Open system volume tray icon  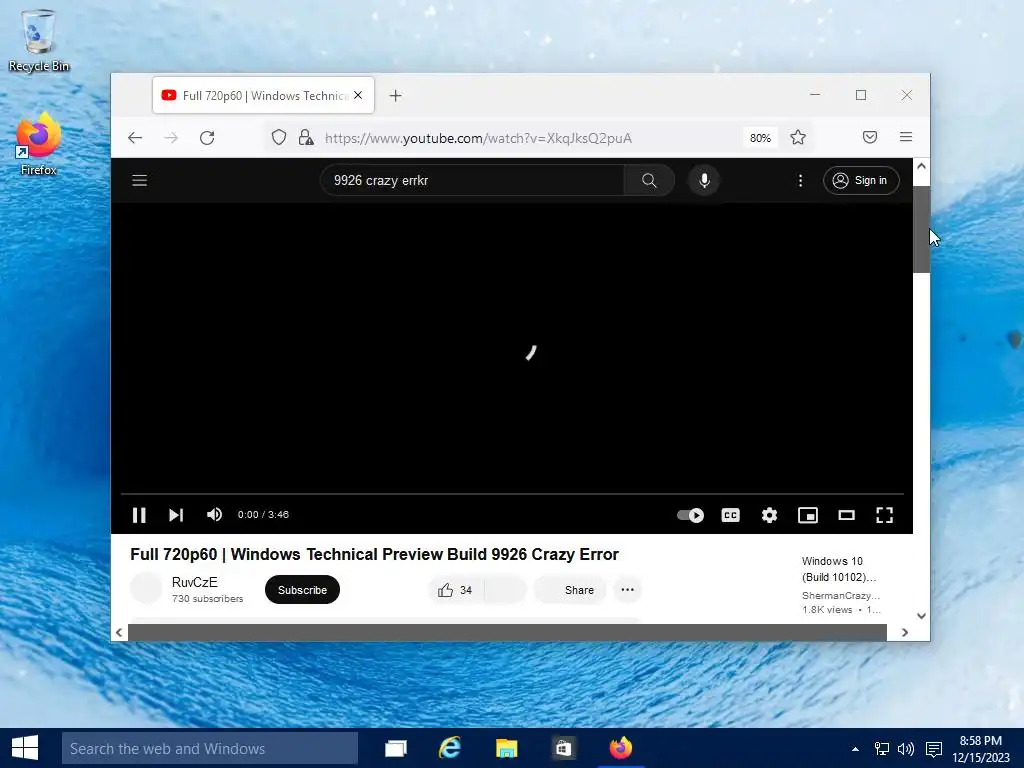tap(906, 749)
